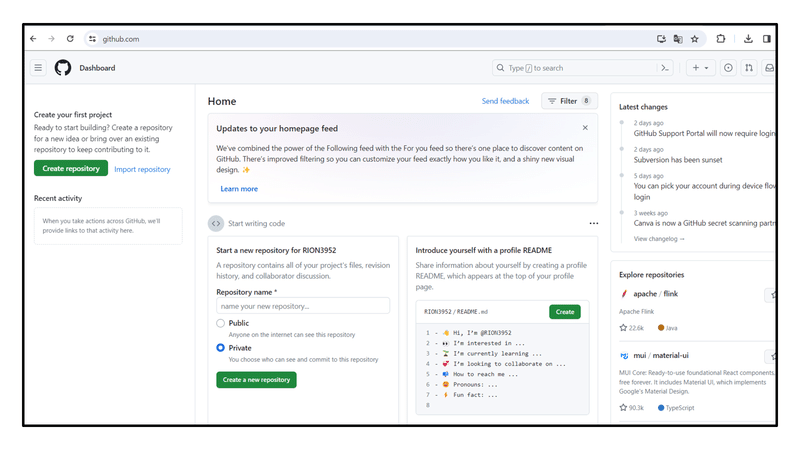Click Create a new repository button

(x=256, y=380)
